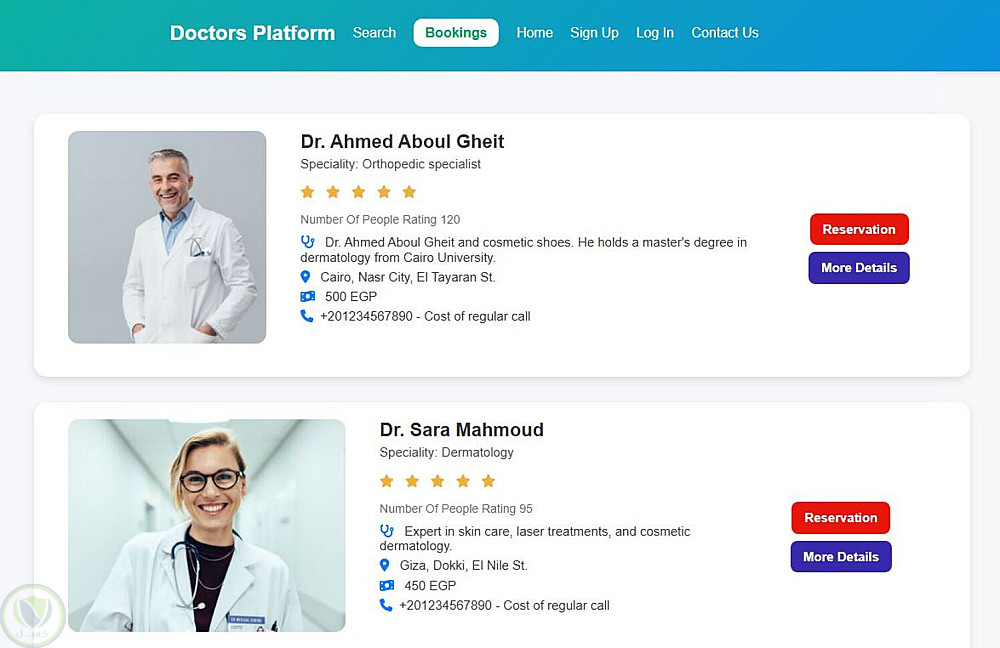Click the money icon next to 500 EGP
Screen dimensions: 1000x648
[x=307, y=297]
